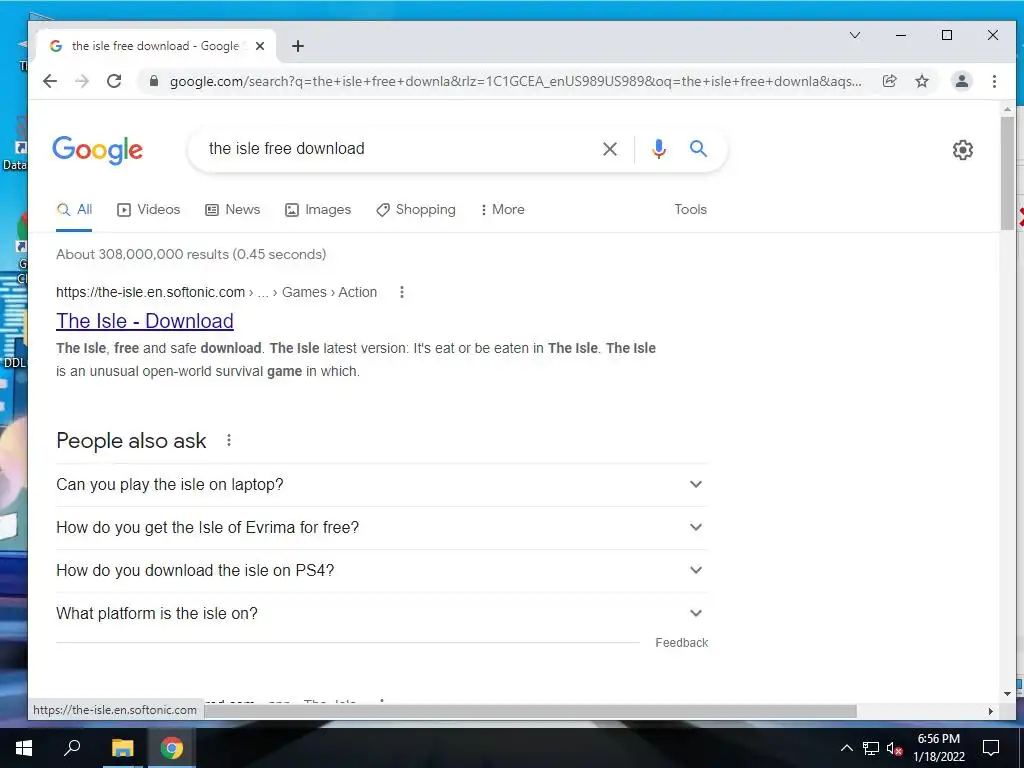Bookmark this page with the star icon

(x=921, y=81)
